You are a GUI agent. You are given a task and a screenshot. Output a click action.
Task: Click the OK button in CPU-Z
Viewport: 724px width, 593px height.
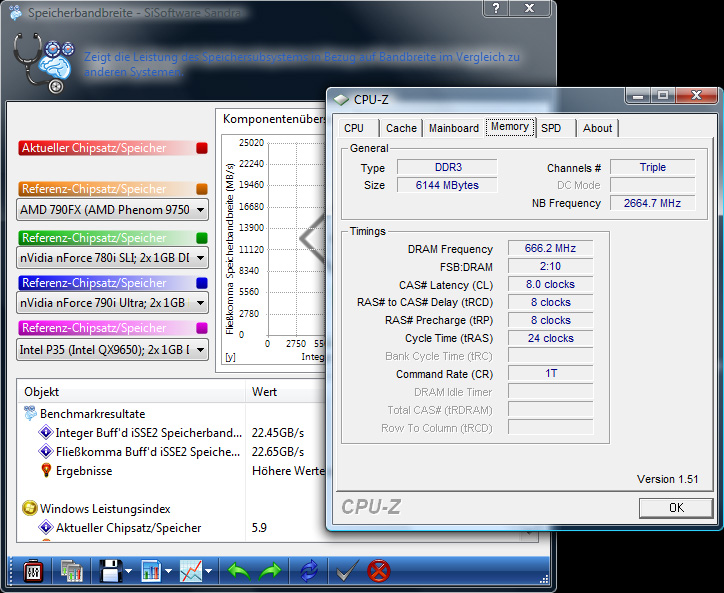click(676, 508)
